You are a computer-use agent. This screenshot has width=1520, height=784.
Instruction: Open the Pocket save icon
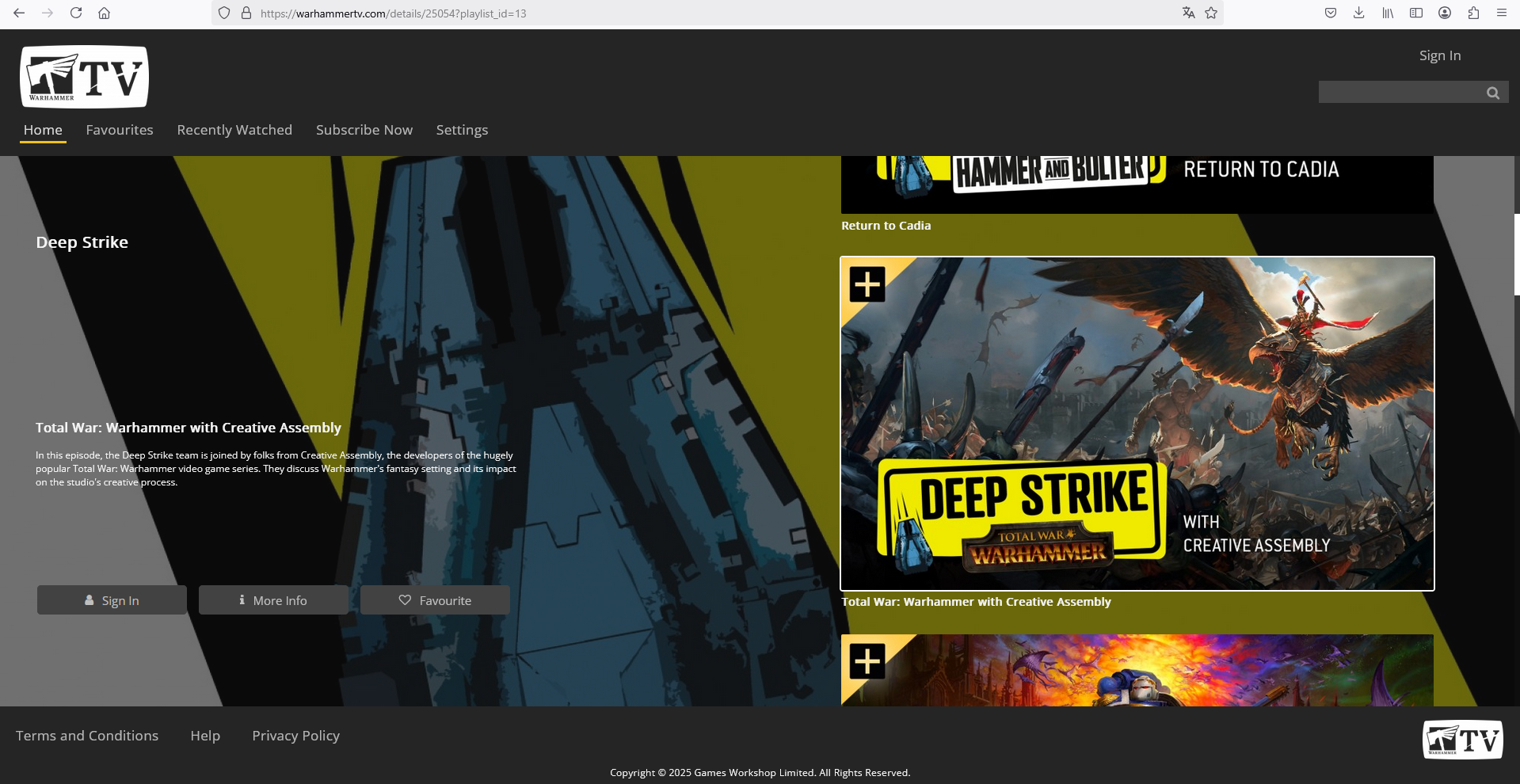click(x=1331, y=13)
